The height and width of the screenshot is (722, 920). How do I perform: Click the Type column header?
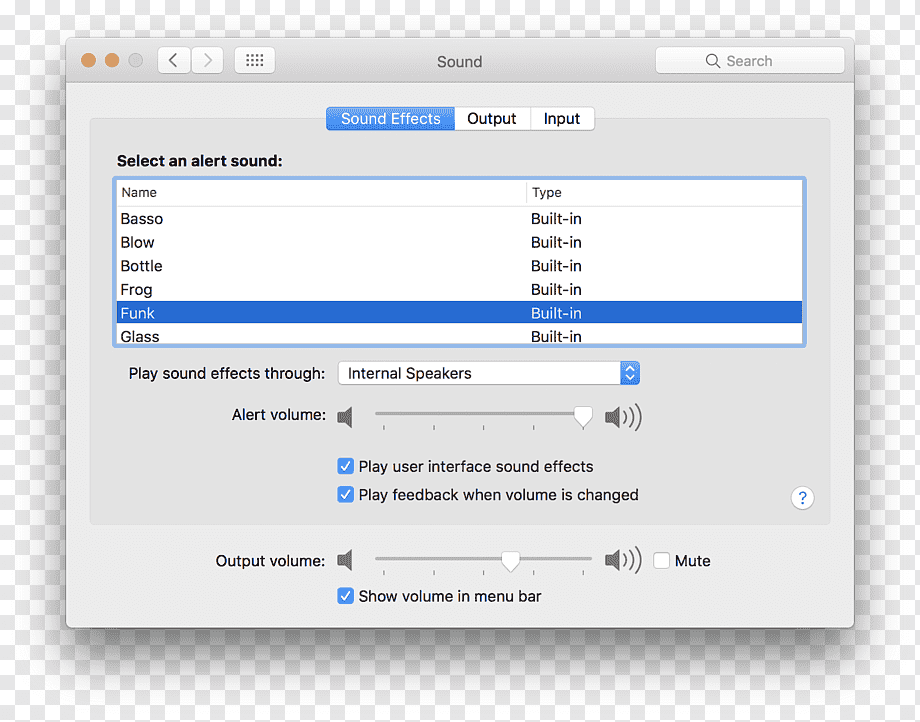(664, 192)
